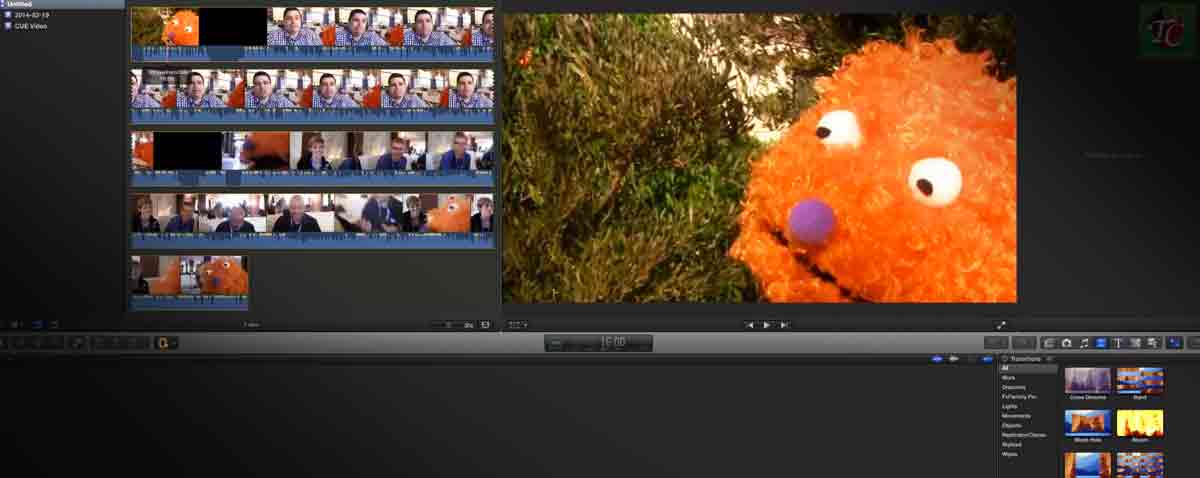
Task: Go to next edit in viewer
Action: [785, 325]
